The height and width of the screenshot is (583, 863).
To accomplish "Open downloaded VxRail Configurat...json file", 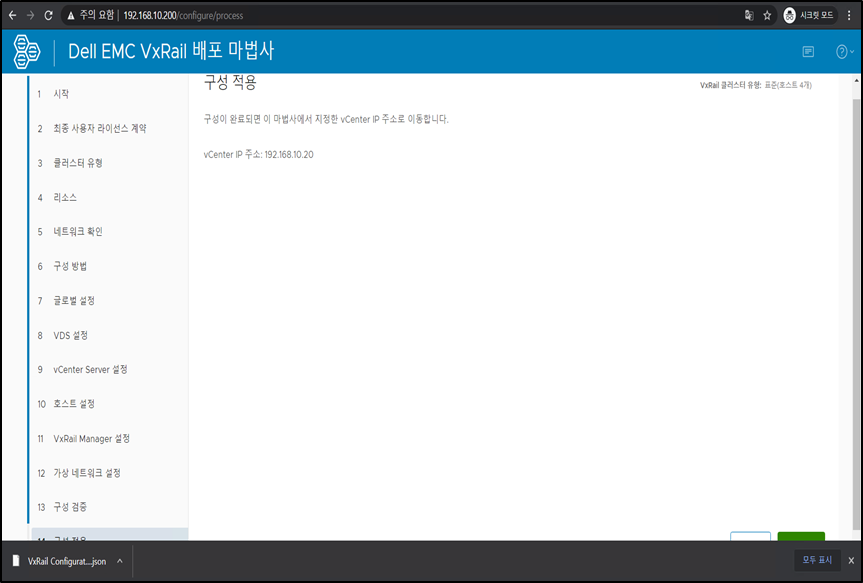I will [x=67, y=562].
